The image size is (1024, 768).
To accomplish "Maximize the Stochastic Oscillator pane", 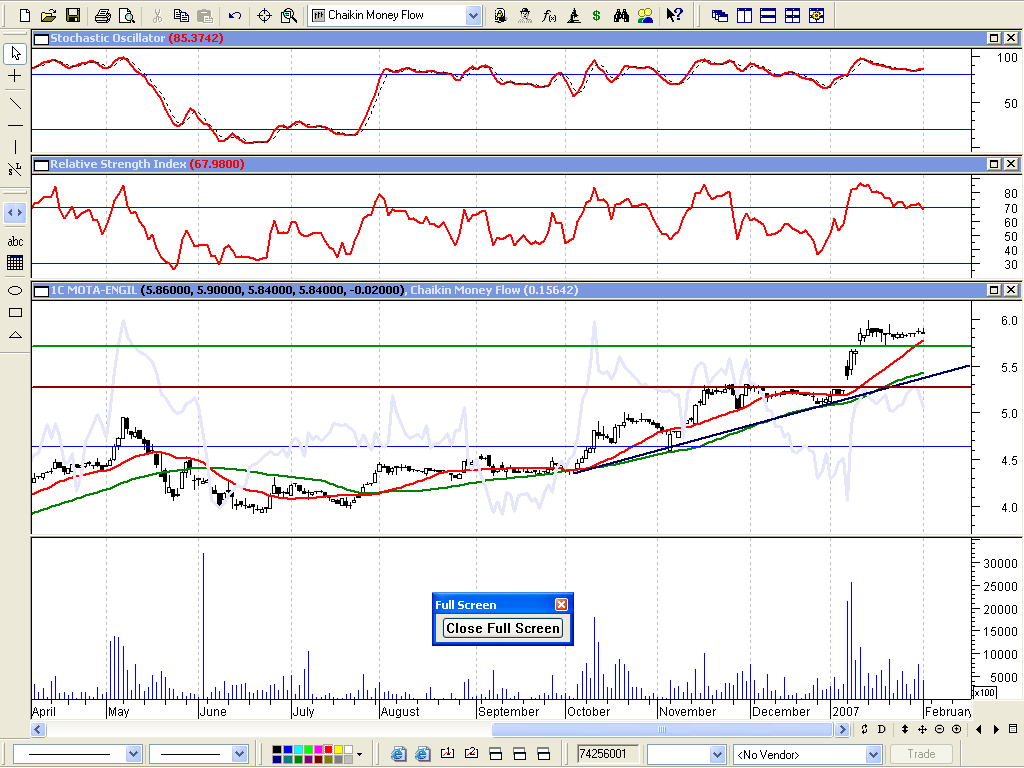I will click(x=994, y=38).
